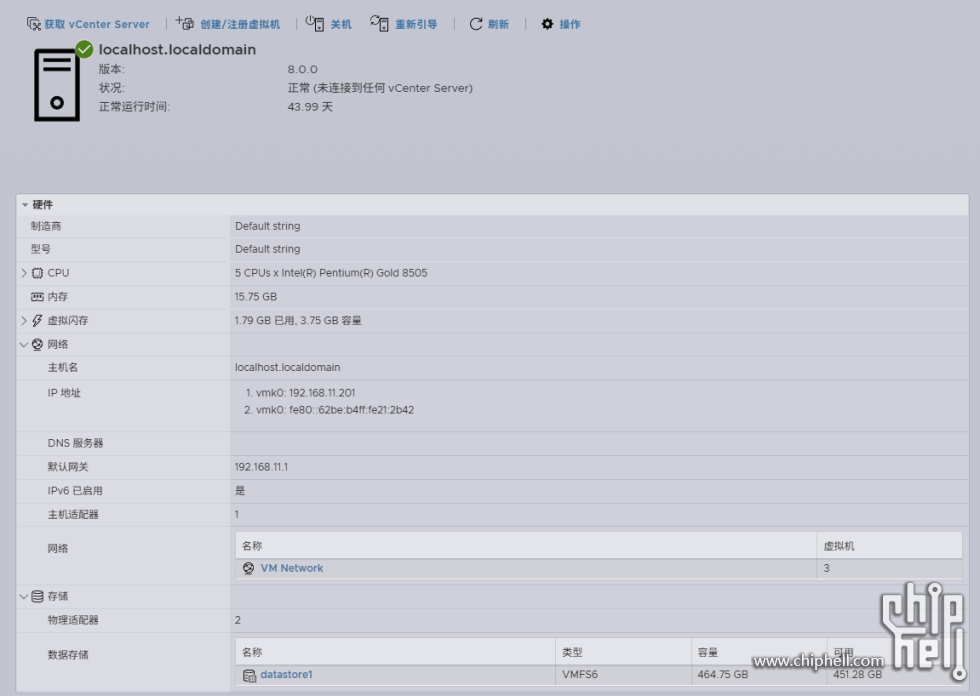Click 刷新 to refresh

click(498, 24)
